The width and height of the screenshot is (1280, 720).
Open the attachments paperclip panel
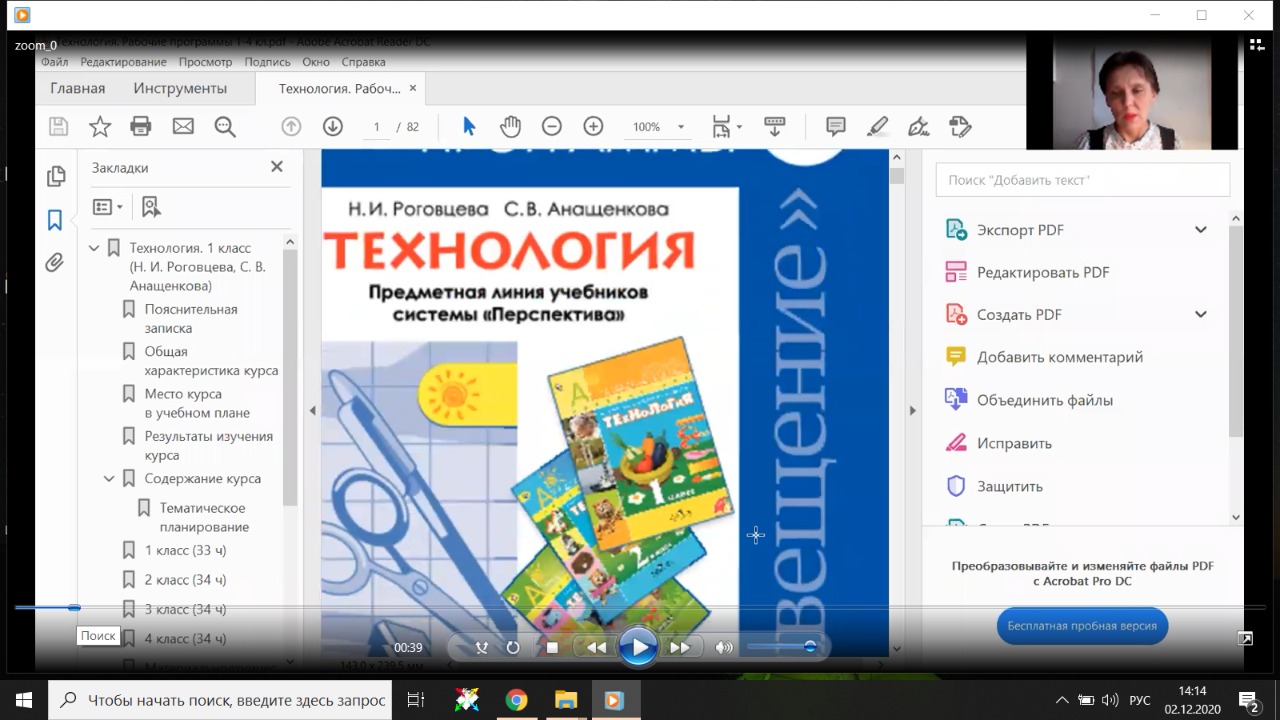[55, 263]
